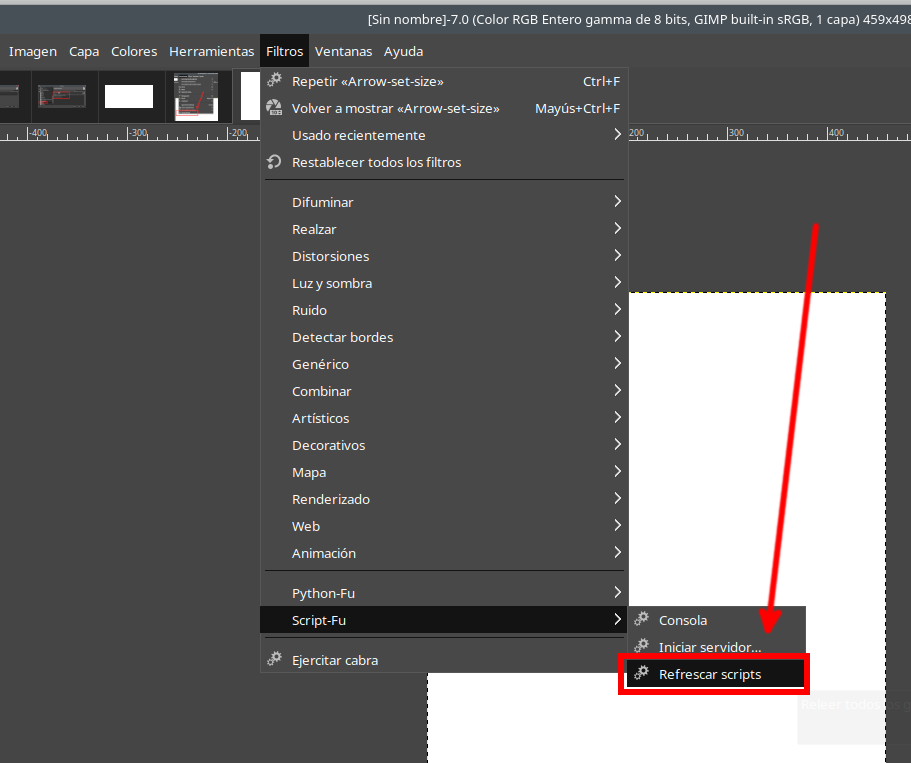
Task: Open the Ventanas menu in menu bar
Action: pyautogui.click(x=343, y=51)
